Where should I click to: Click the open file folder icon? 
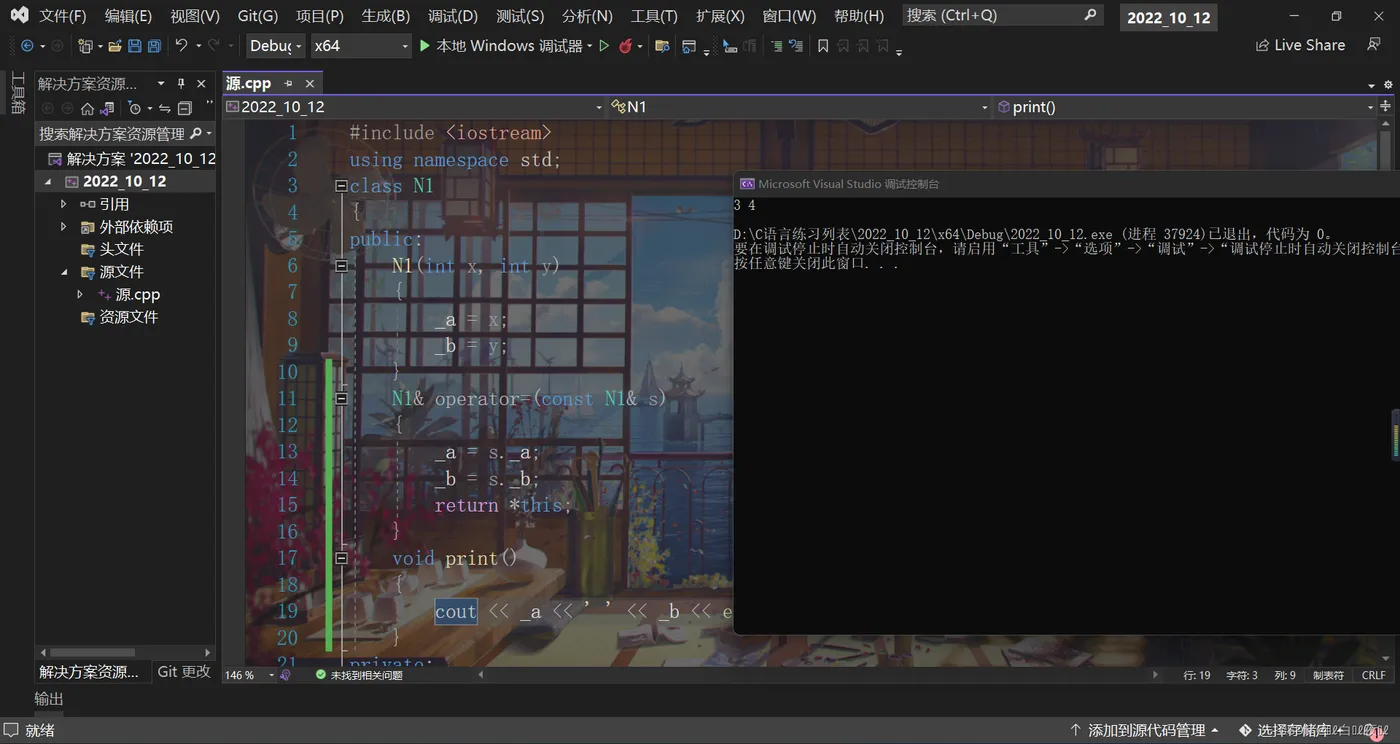[x=115, y=46]
